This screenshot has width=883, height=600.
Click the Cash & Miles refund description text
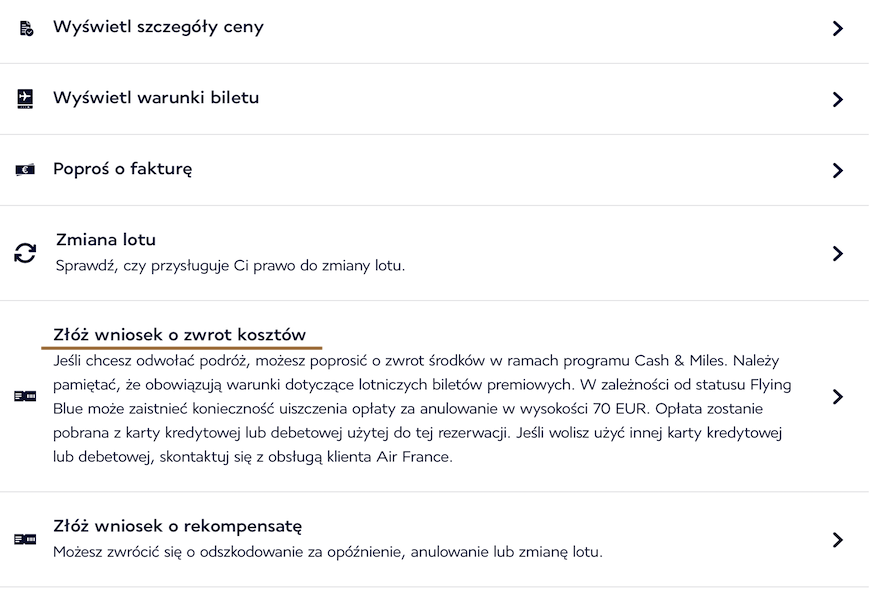(x=422, y=408)
